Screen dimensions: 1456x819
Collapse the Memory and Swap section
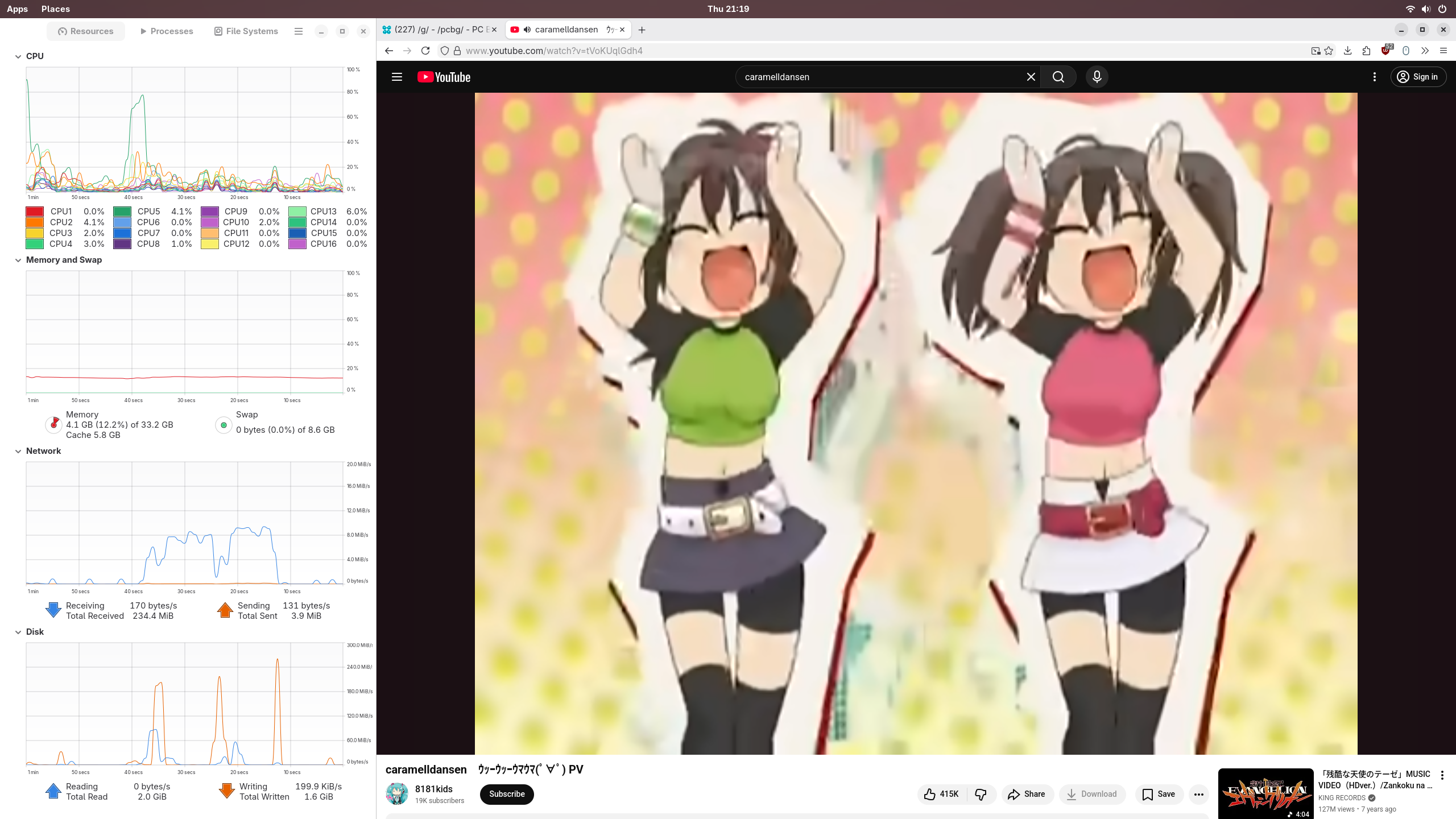click(18, 260)
